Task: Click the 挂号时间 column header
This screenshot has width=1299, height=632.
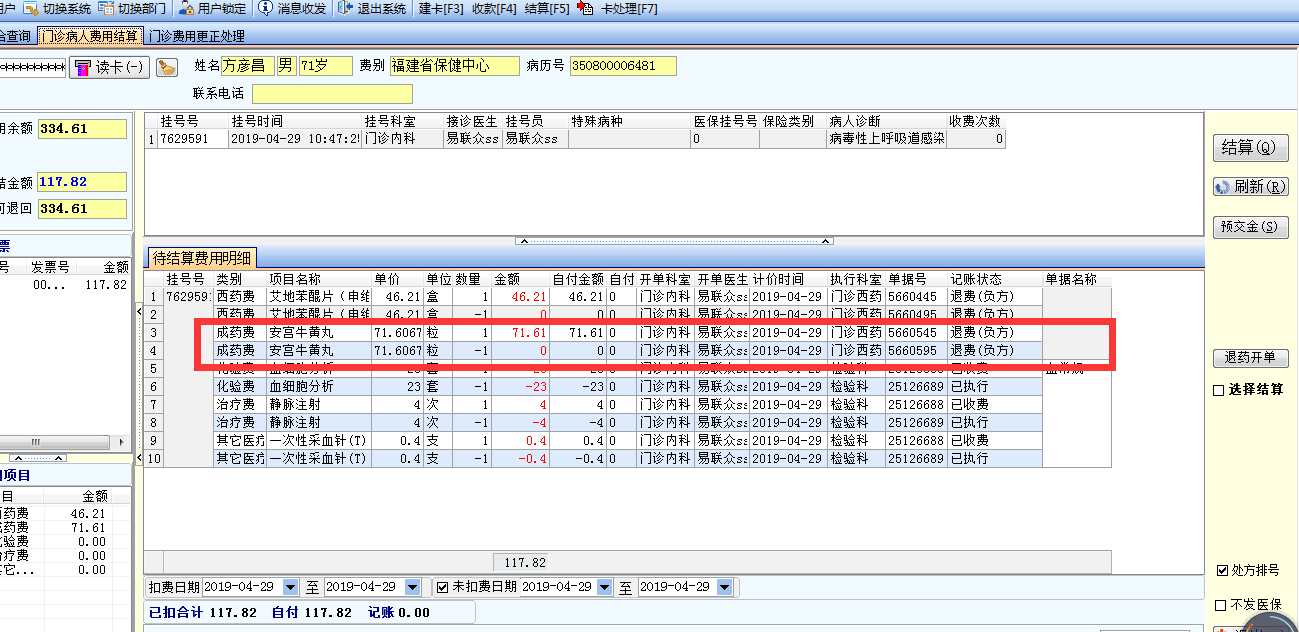Action: tap(295, 121)
